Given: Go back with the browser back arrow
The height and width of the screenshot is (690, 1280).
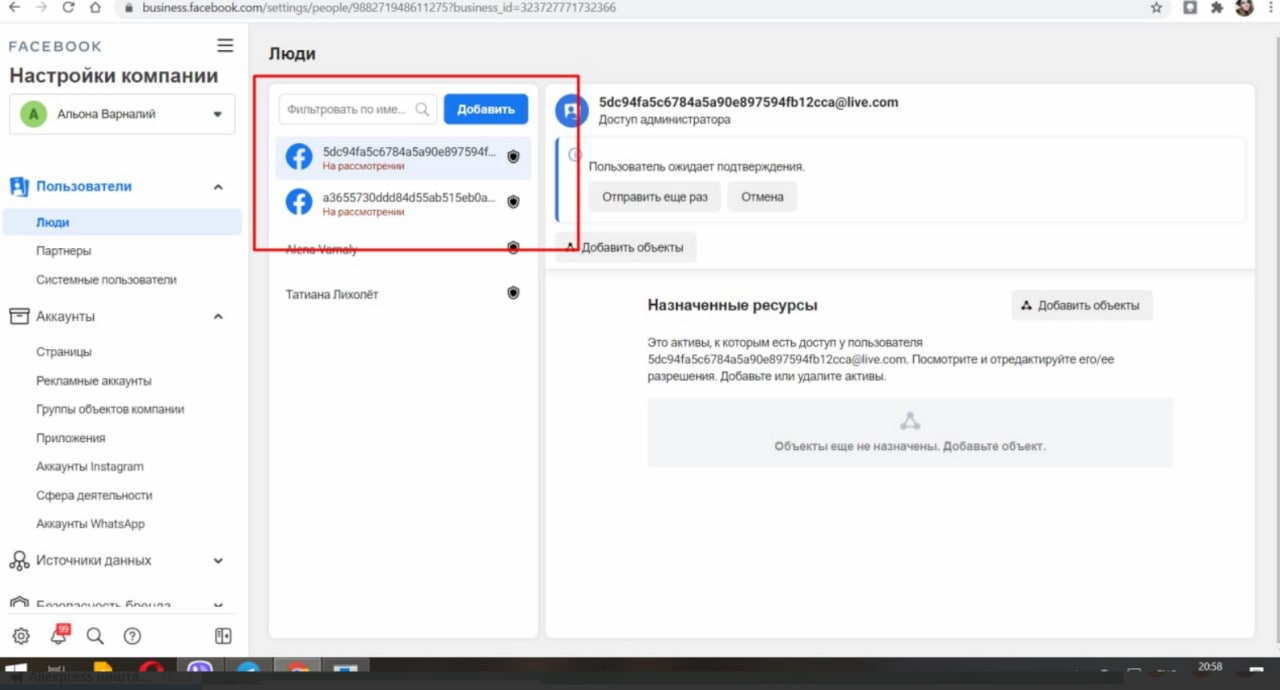Looking at the screenshot, I should coord(13,8).
